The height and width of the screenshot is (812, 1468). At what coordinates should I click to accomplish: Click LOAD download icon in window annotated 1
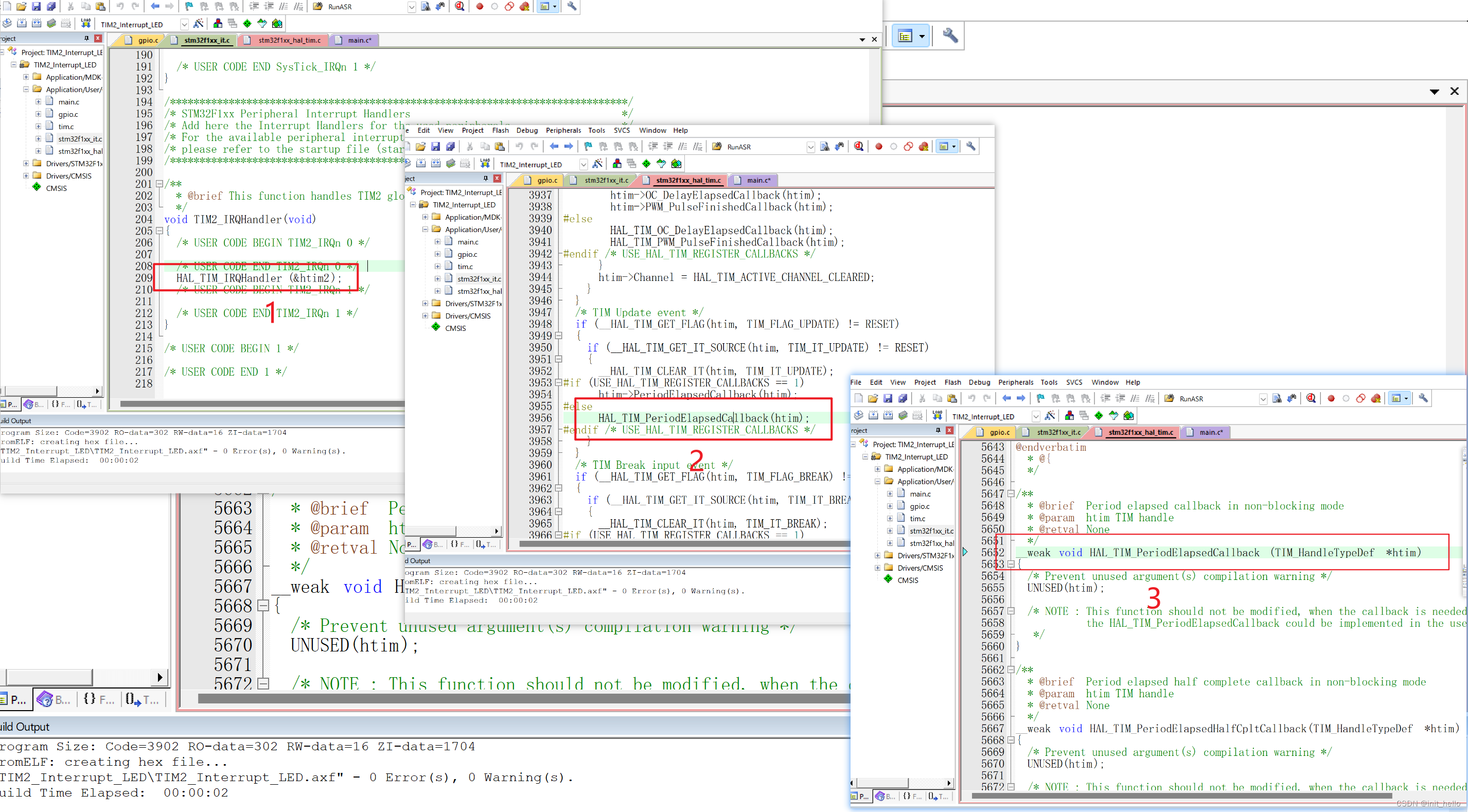pos(85,23)
